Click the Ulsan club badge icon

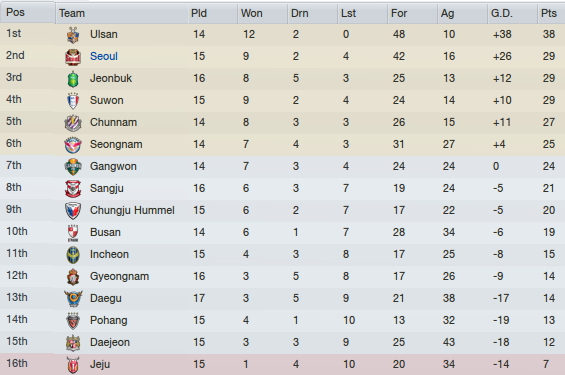point(73,35)
